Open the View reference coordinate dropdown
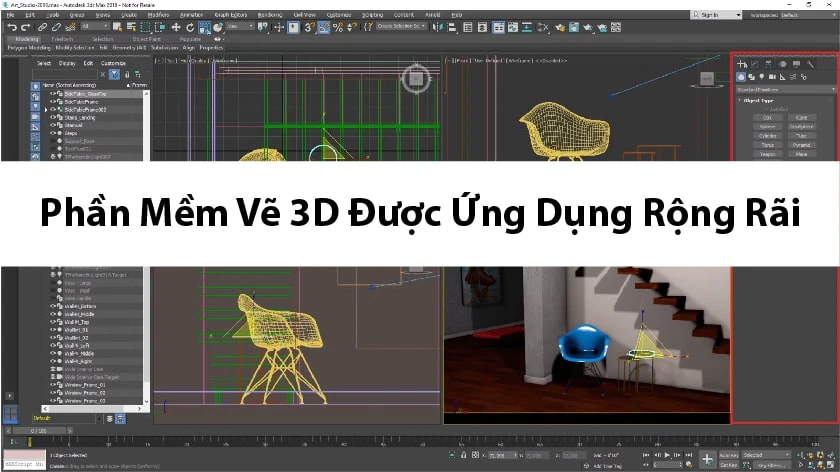The width and height of the screenshot is (840, 472). 240,26
